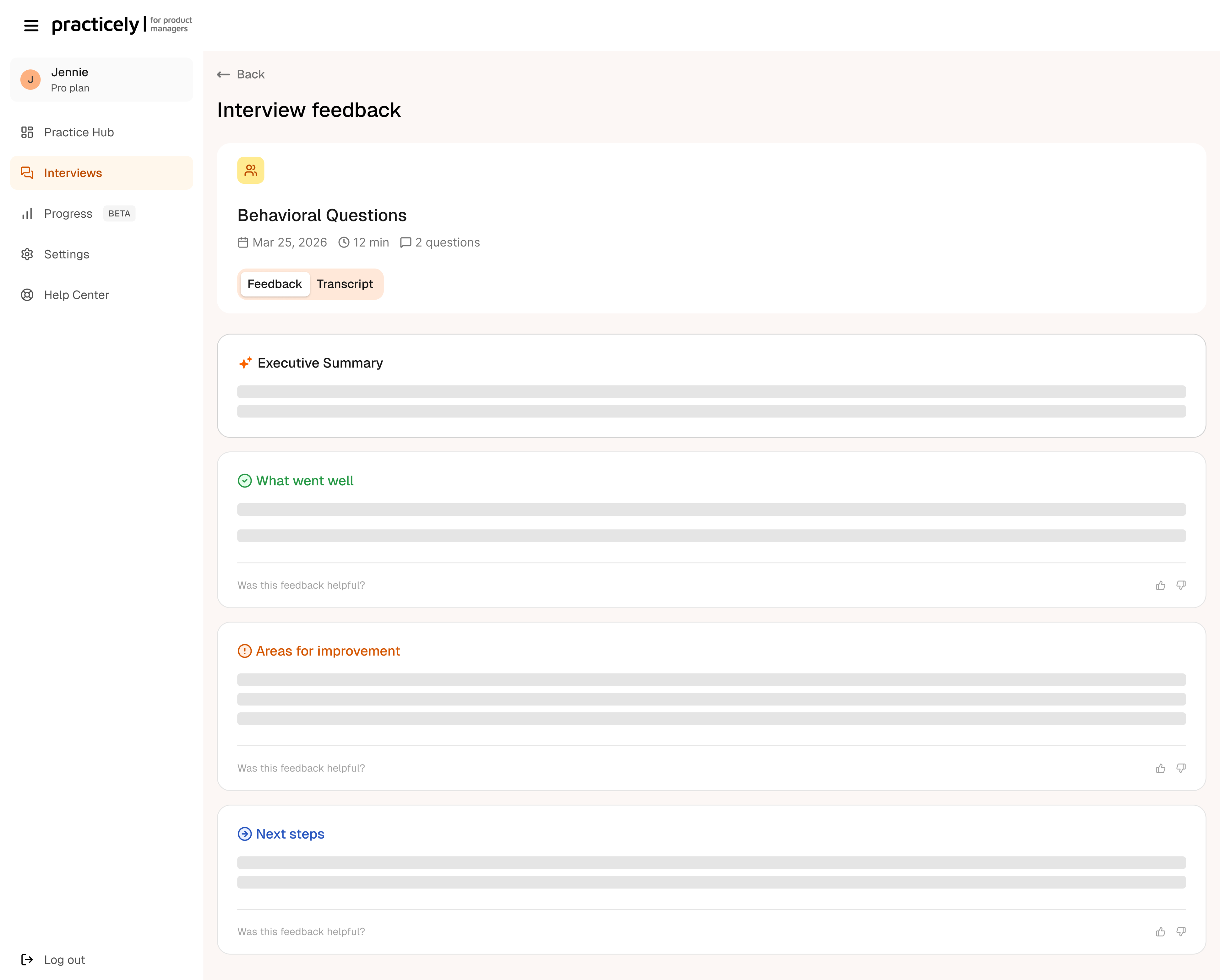Click the Behavioral Questions people icon
This screenshot has height=980, width=1220.
(251, 170)
